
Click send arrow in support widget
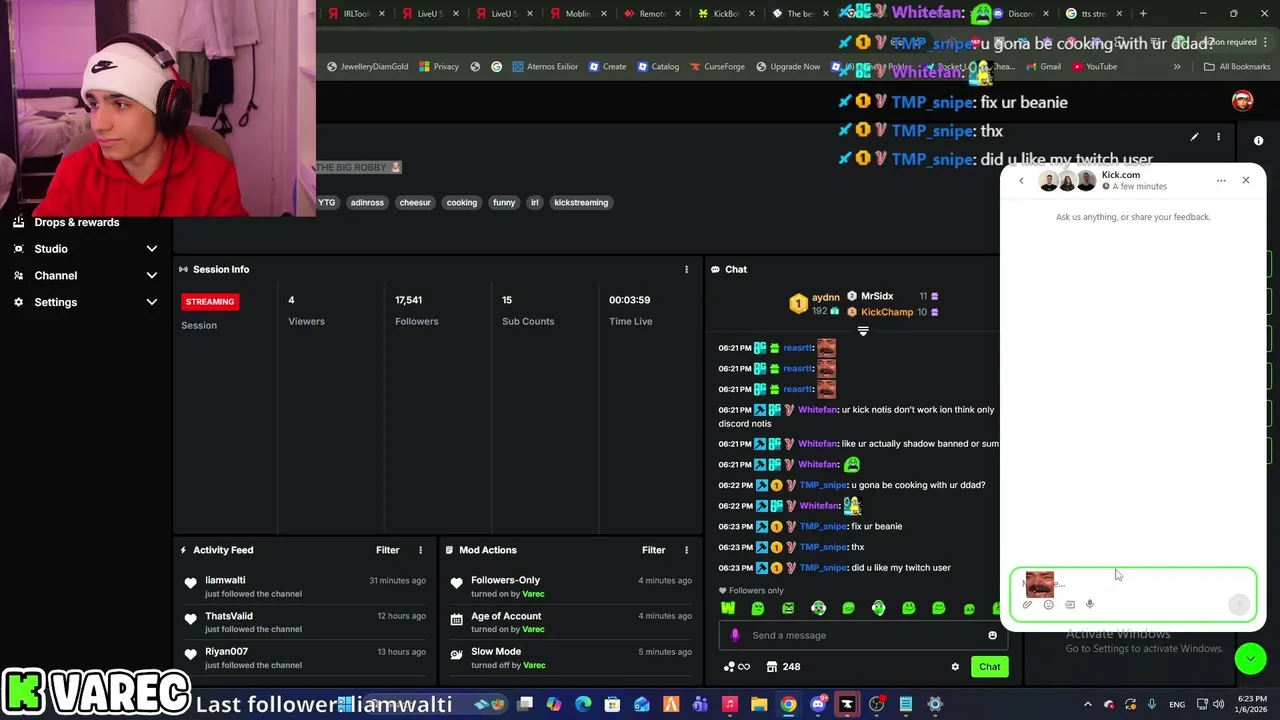pos(1239,604)
